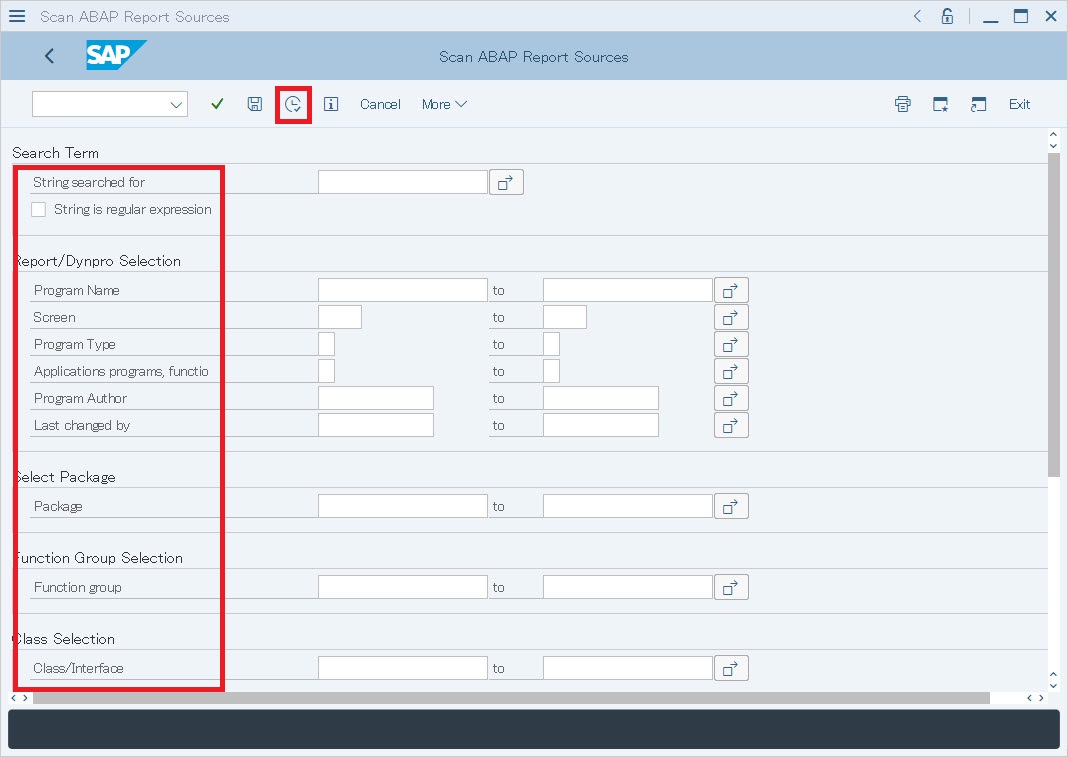Open multiple selection for Last changed by
This screenshot has height=757, width=1068.
tap(731, 425)
